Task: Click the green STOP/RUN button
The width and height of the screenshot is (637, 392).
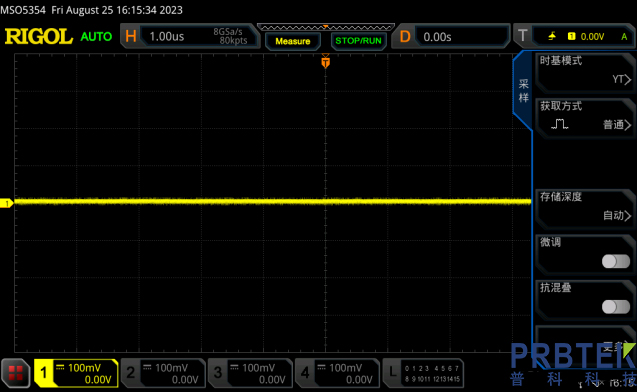Action: tap(358, 41)
